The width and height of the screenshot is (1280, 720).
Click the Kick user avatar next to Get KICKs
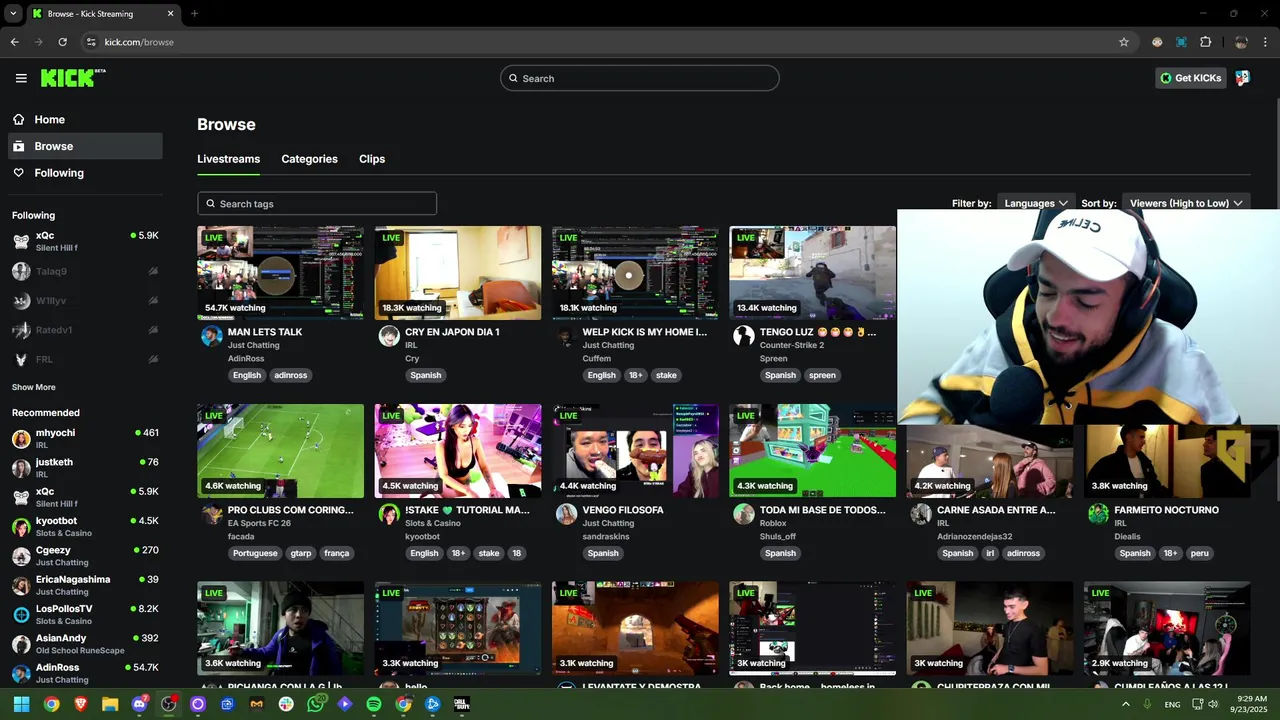pyautogui.click(x=1242, y=78)
